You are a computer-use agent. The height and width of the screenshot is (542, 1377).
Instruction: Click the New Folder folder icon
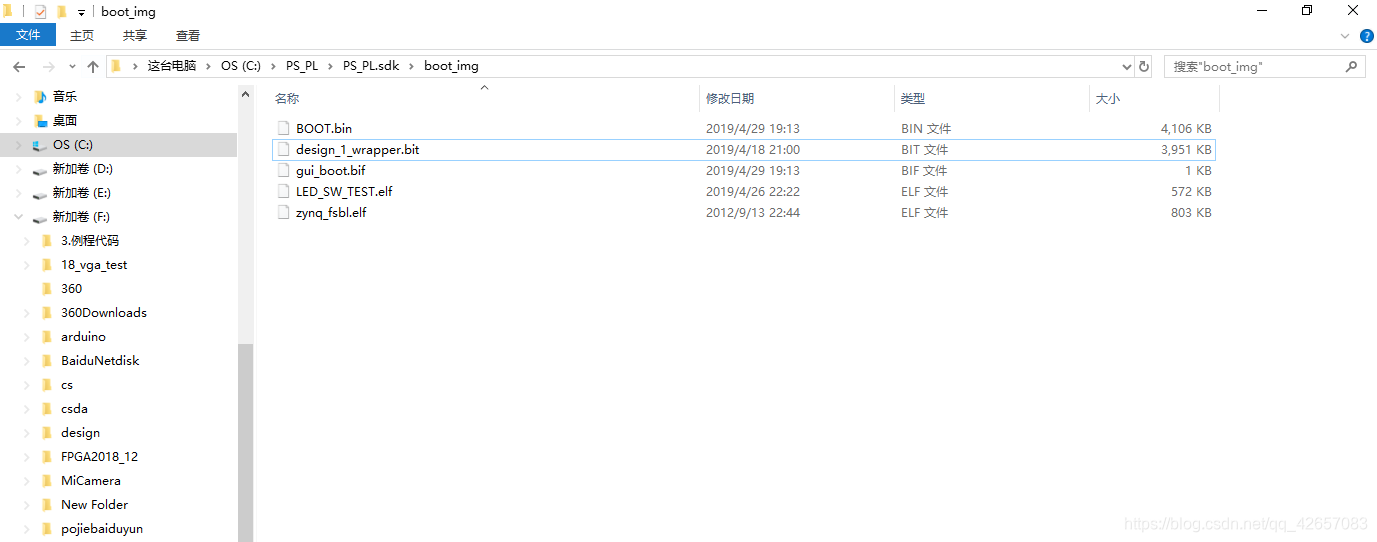(x=46, y=505)
